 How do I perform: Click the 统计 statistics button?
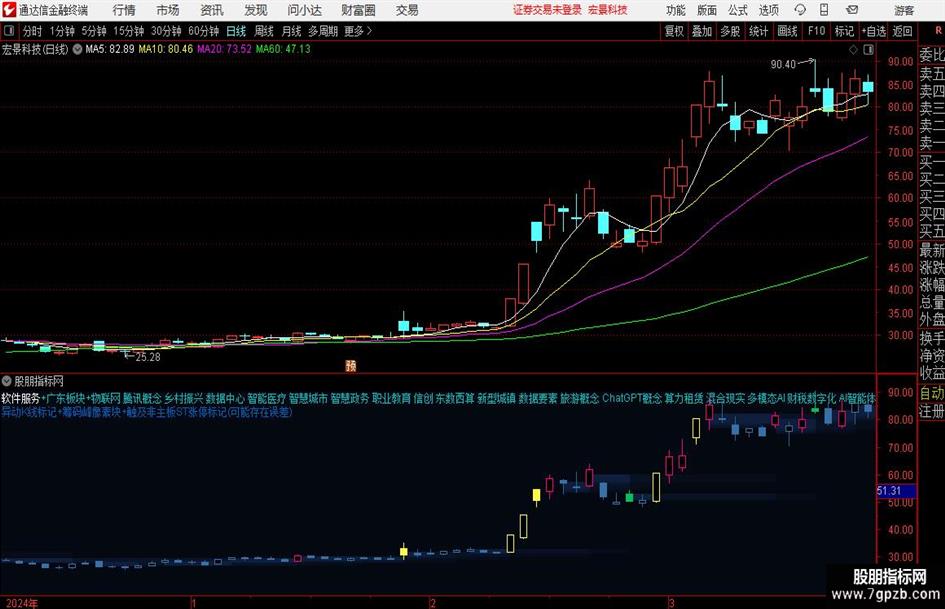[759, 31]
